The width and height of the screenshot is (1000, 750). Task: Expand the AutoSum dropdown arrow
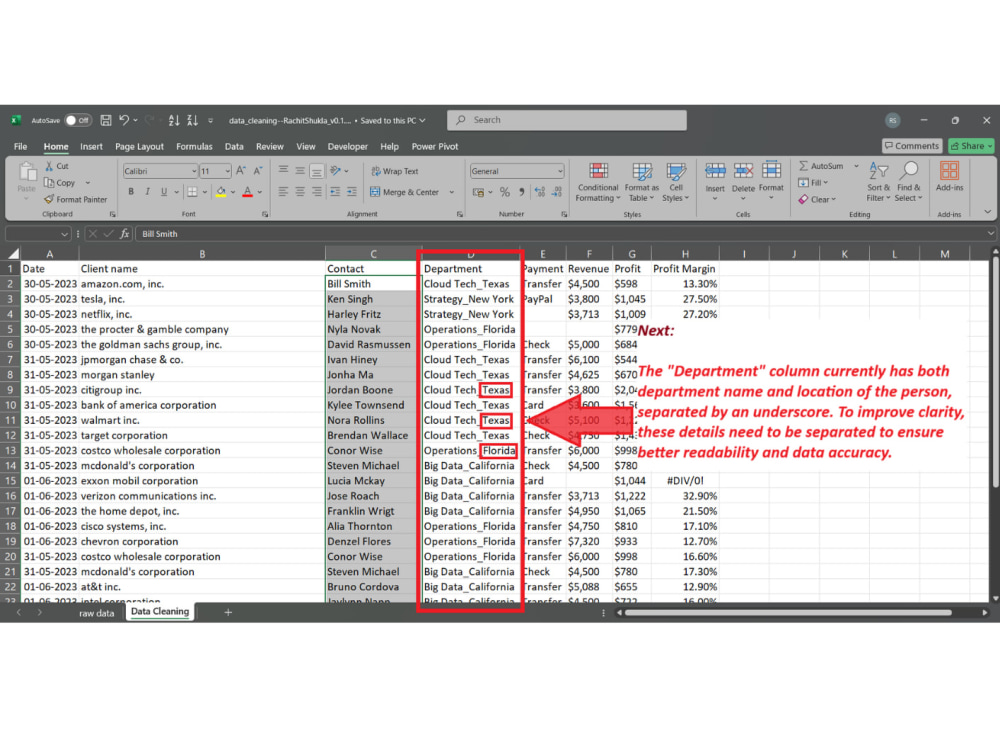click(857, 166)
